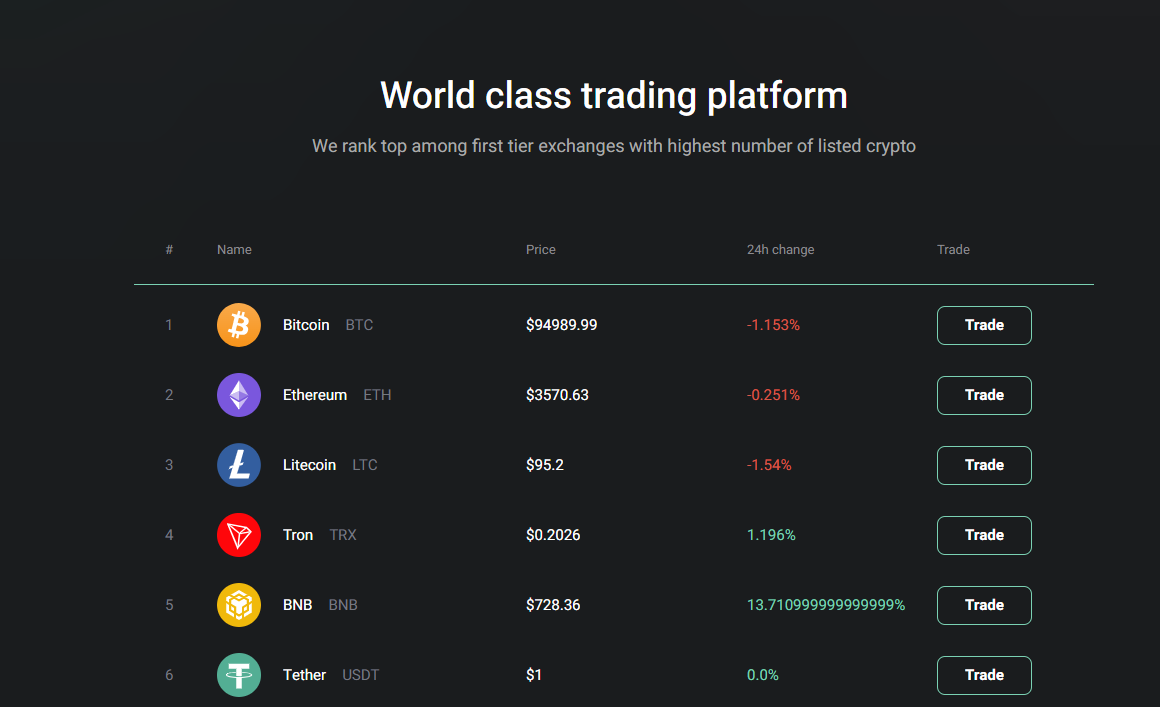This screenshot has height=707, width=1160.
Task: Choose the Trade button for Tether
Action: [x=984, y=675]
